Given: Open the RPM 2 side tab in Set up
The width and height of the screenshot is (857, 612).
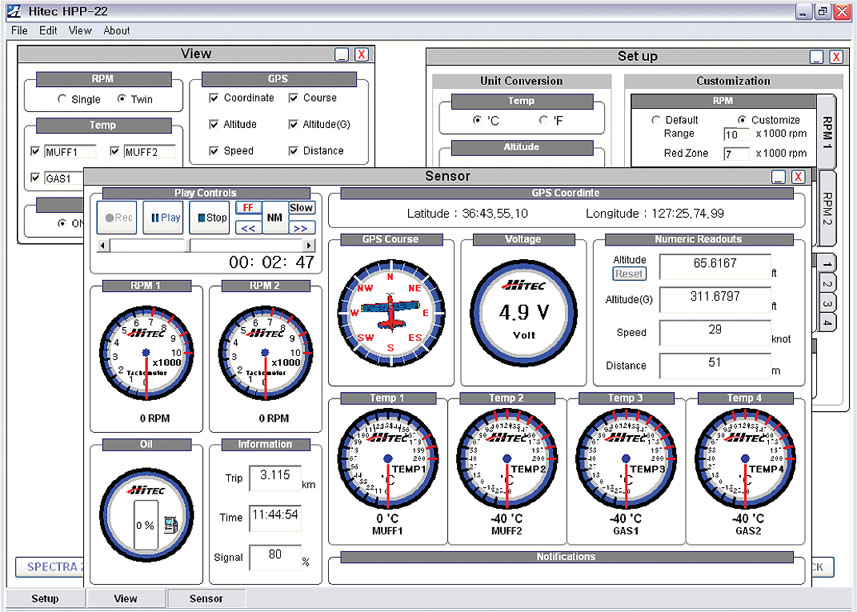Looking at the screenshot, I should (827, 208).
